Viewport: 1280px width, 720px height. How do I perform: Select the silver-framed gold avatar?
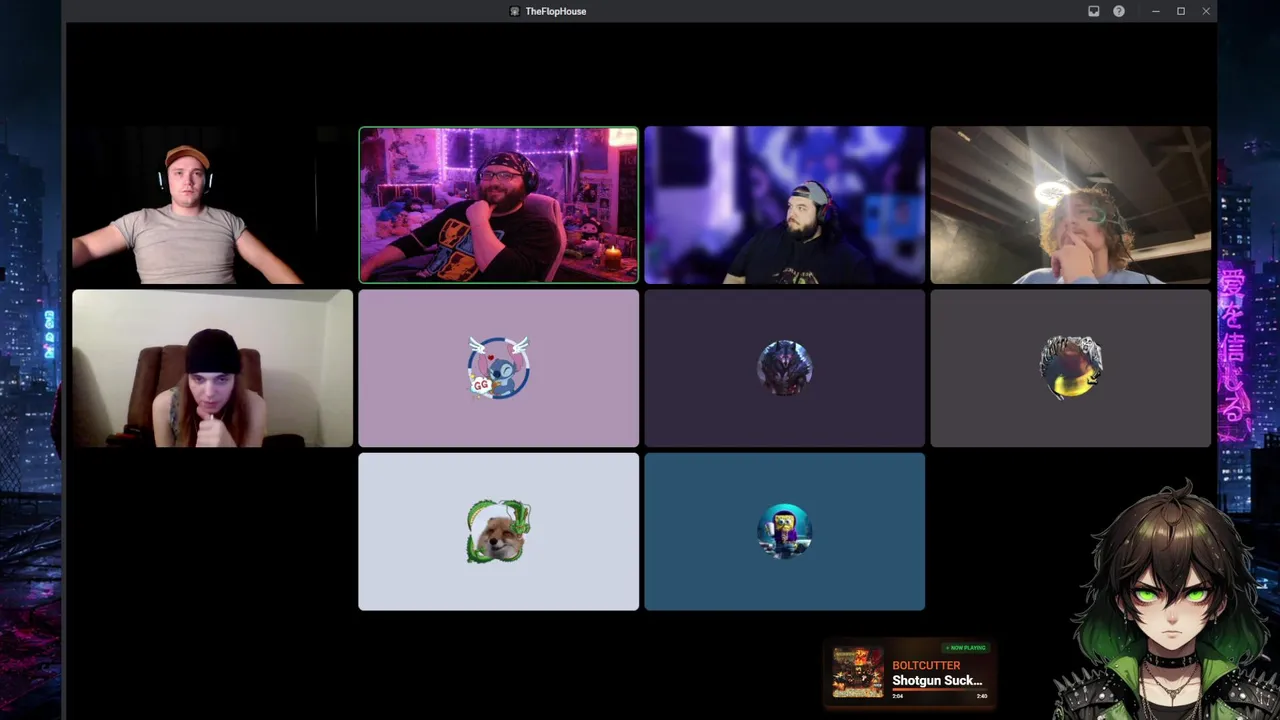[x=1070, y=368]
